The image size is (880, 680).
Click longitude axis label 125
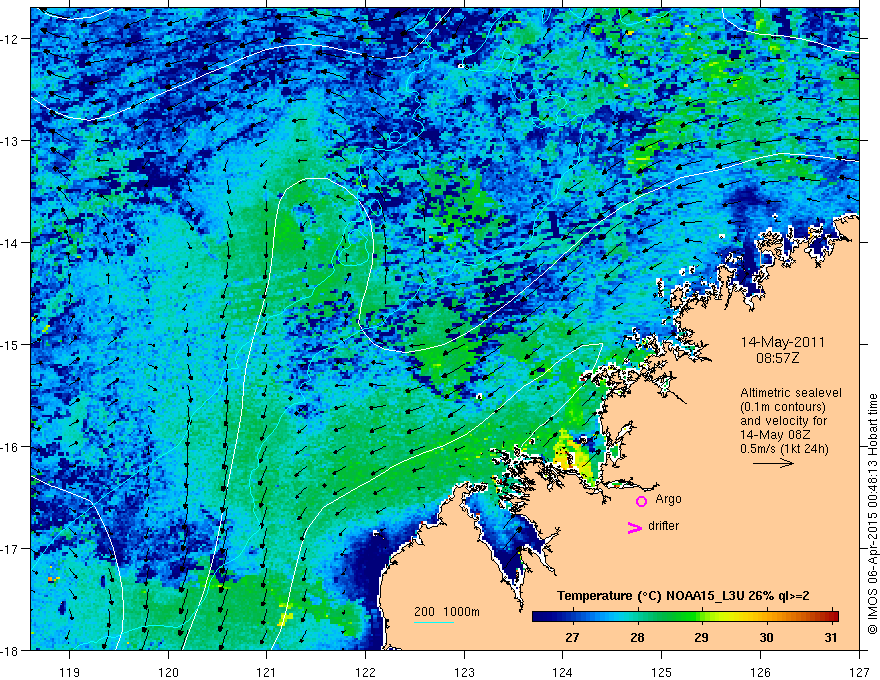[x=662, y=672]
